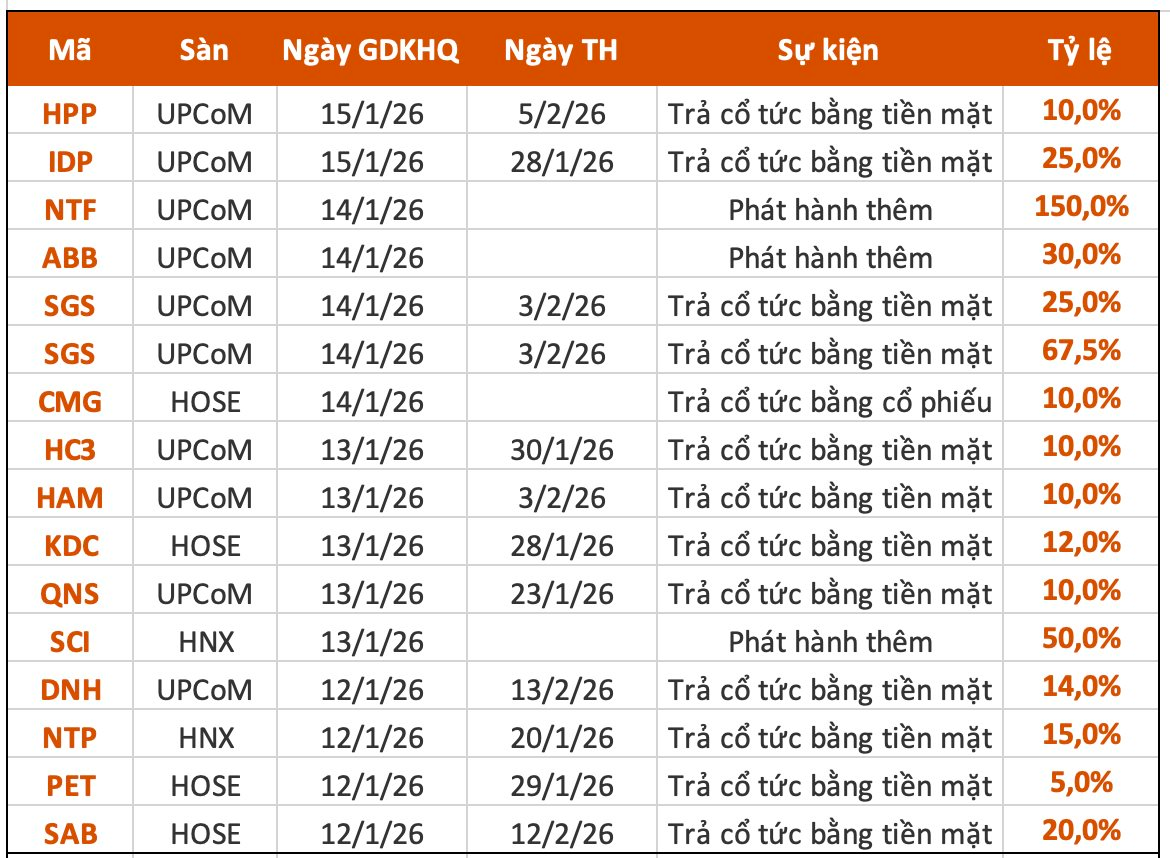Select the "Sàn" column header

205,51
